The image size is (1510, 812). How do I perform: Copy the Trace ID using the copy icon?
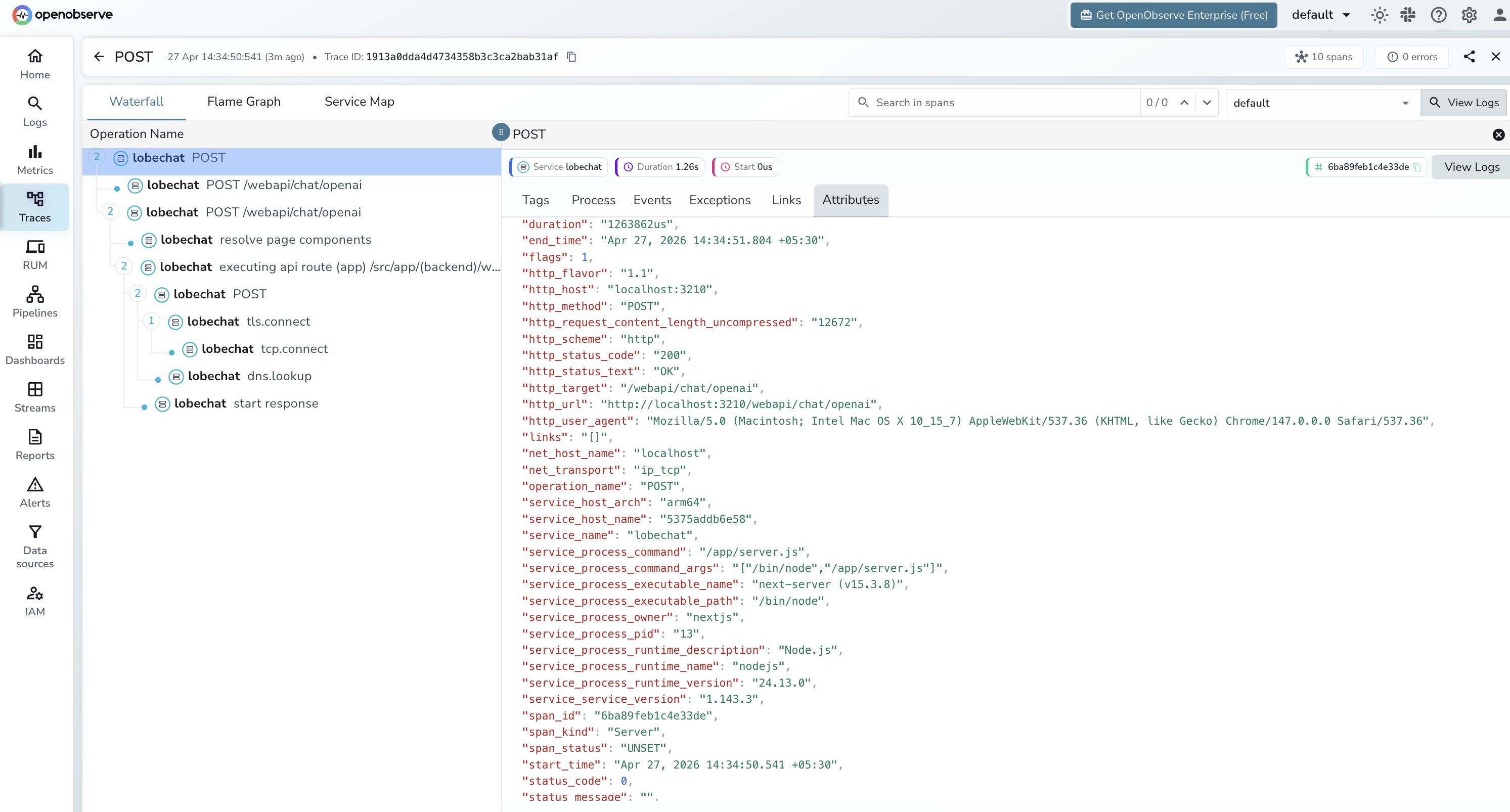point(571,56)
